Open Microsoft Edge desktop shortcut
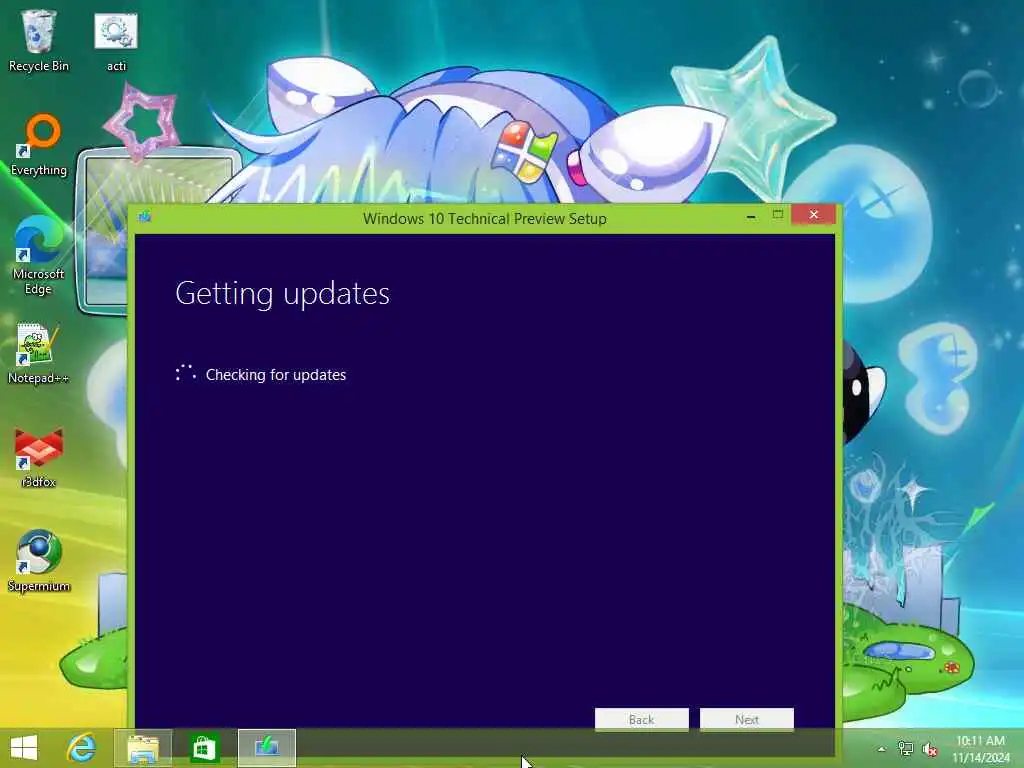The width and height of the screenshot is (1024, 768). (x=39, y=255)
